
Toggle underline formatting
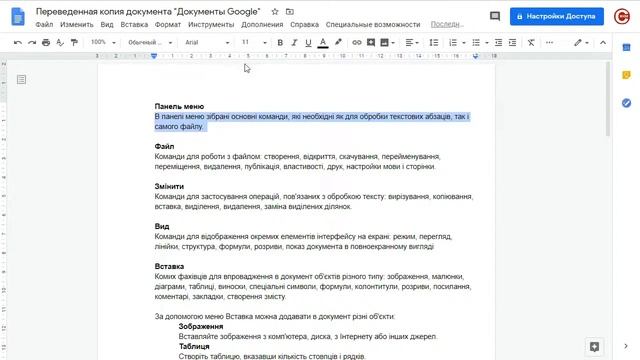(308, 42)
